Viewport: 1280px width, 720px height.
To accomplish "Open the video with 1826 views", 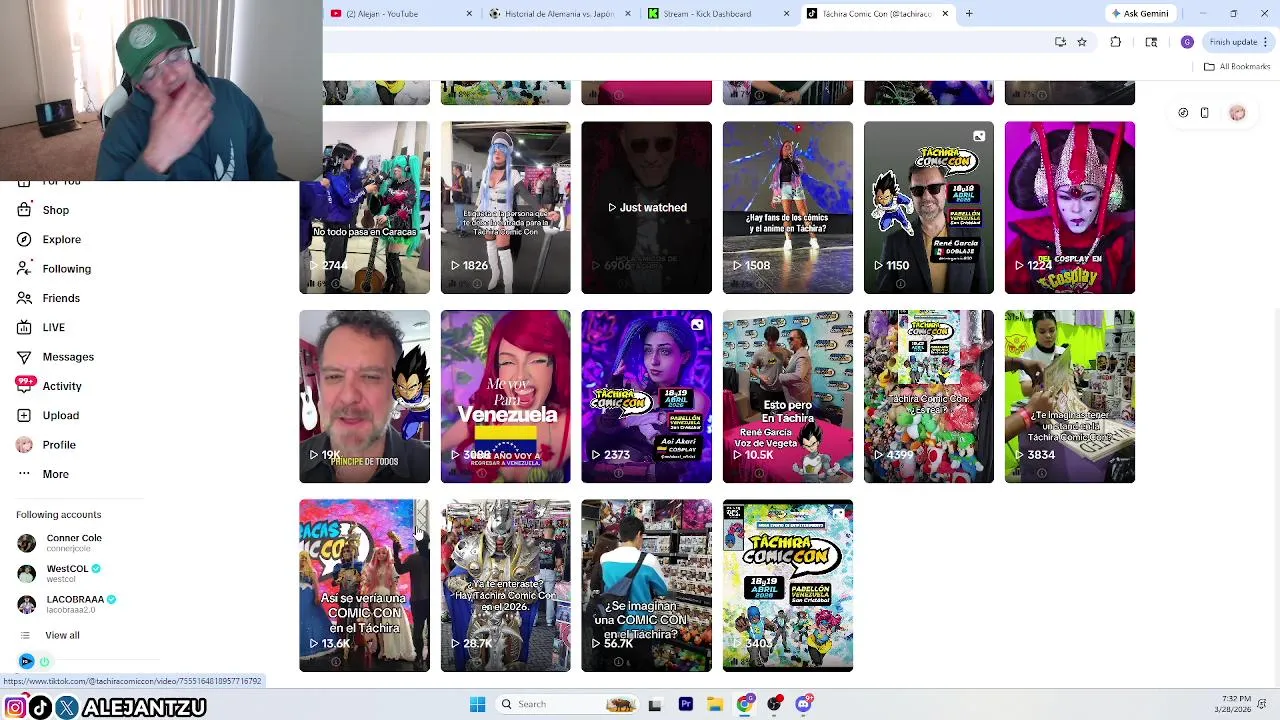I will tap(505, 208).
